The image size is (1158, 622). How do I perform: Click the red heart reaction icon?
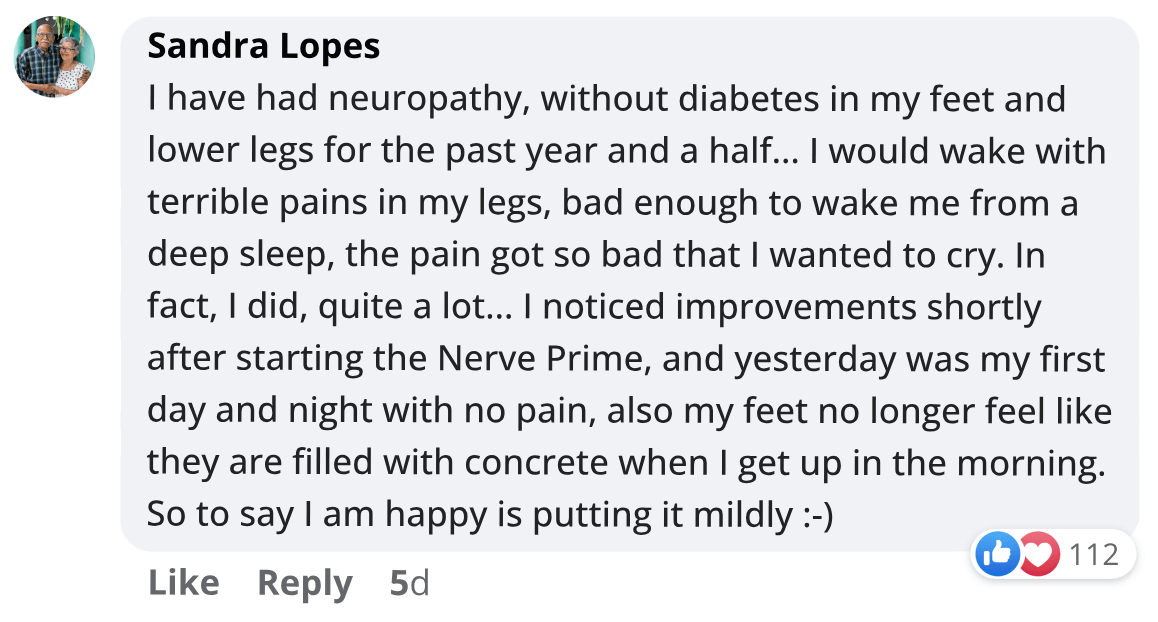coord(1037,554)
